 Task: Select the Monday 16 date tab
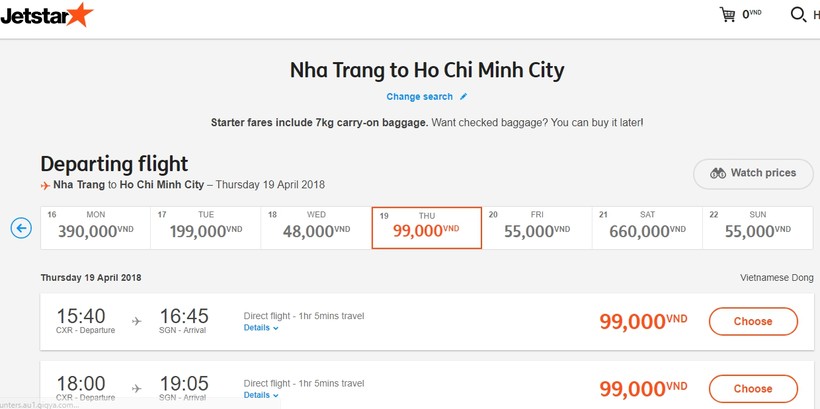(x=95, y=227)
